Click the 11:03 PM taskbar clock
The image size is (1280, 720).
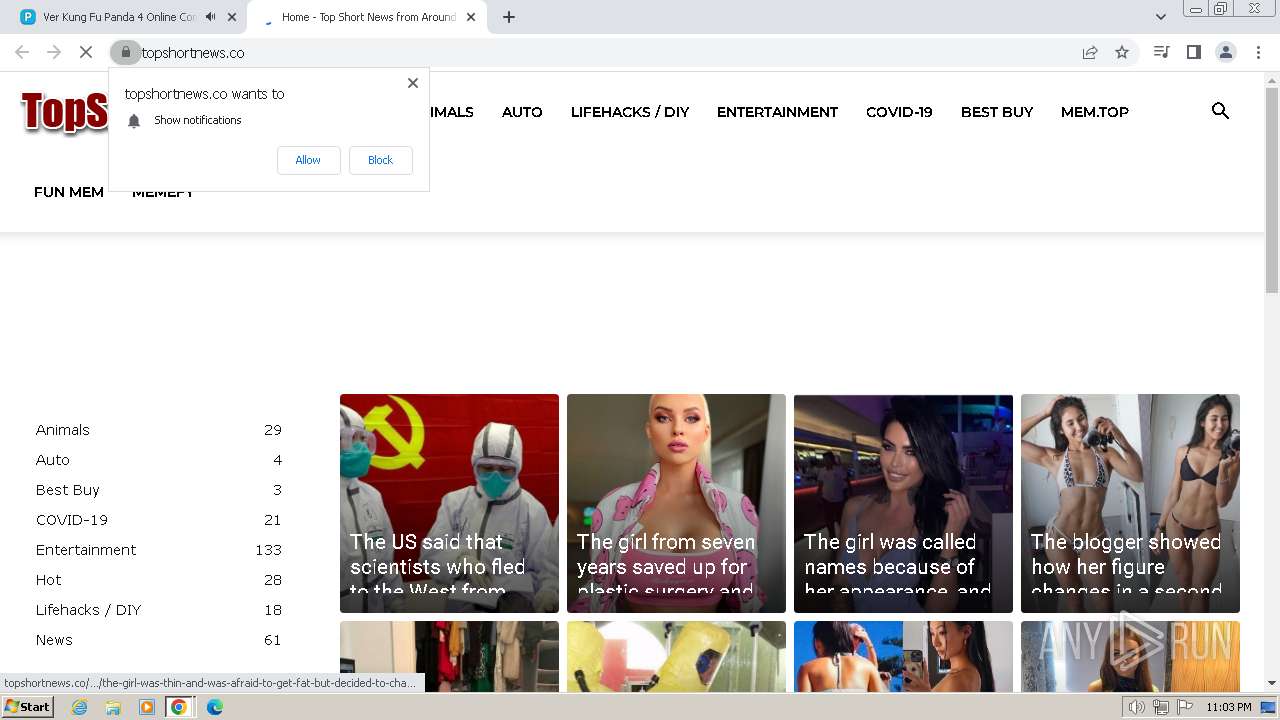[x=1229, y=707]
